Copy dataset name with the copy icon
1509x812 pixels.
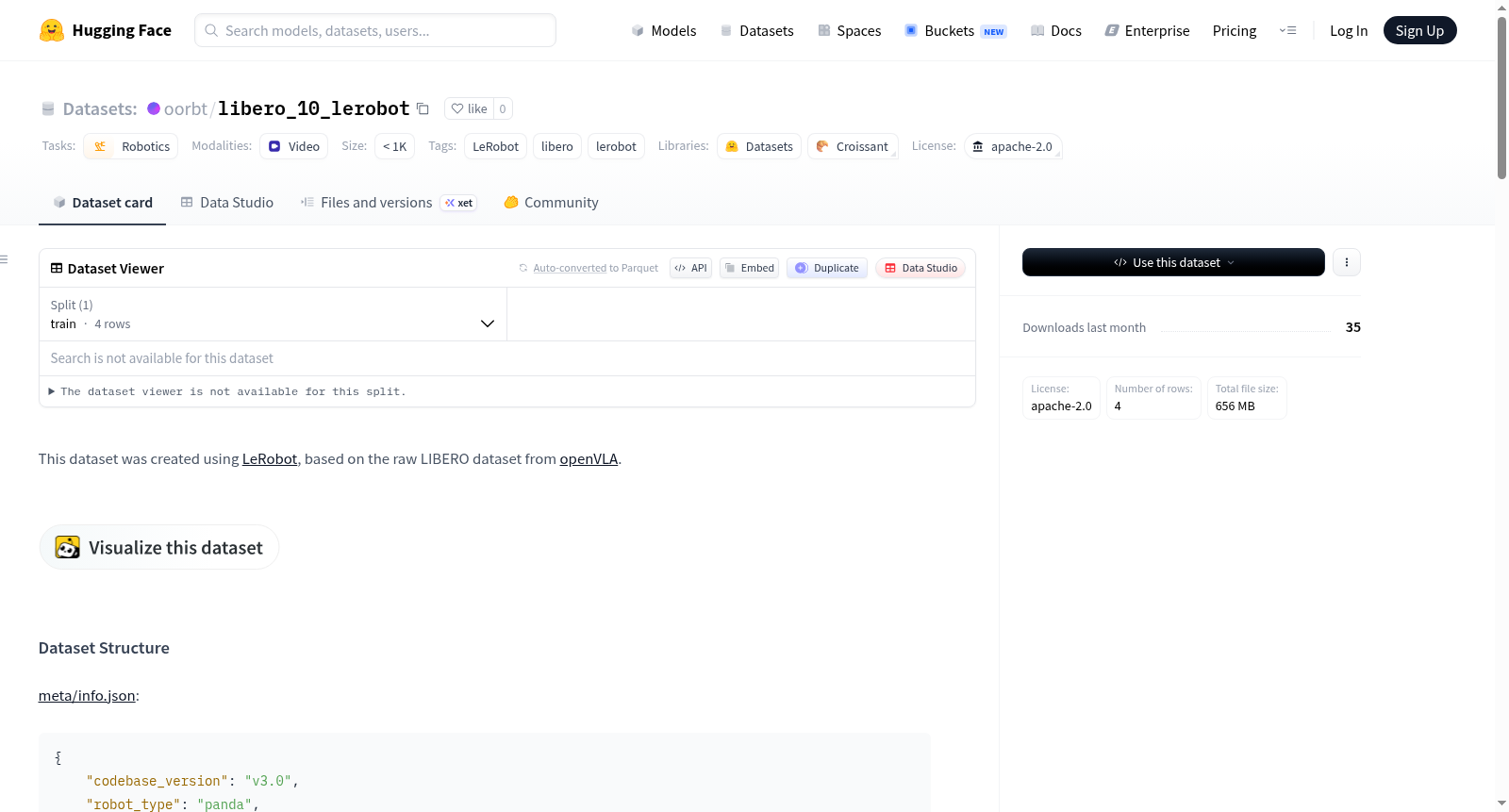423,109
